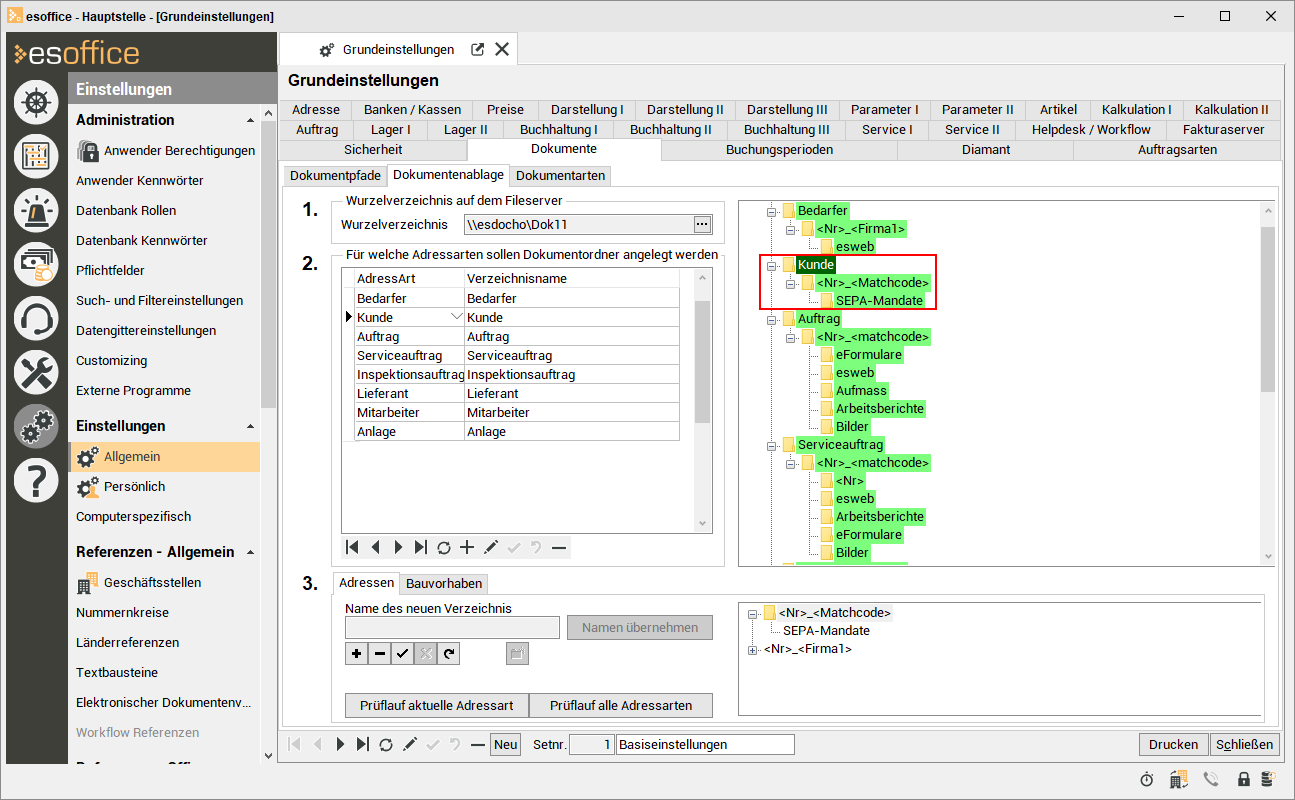
Task: Click the Name des neuen Verzeichnis field
Action: 452,628
